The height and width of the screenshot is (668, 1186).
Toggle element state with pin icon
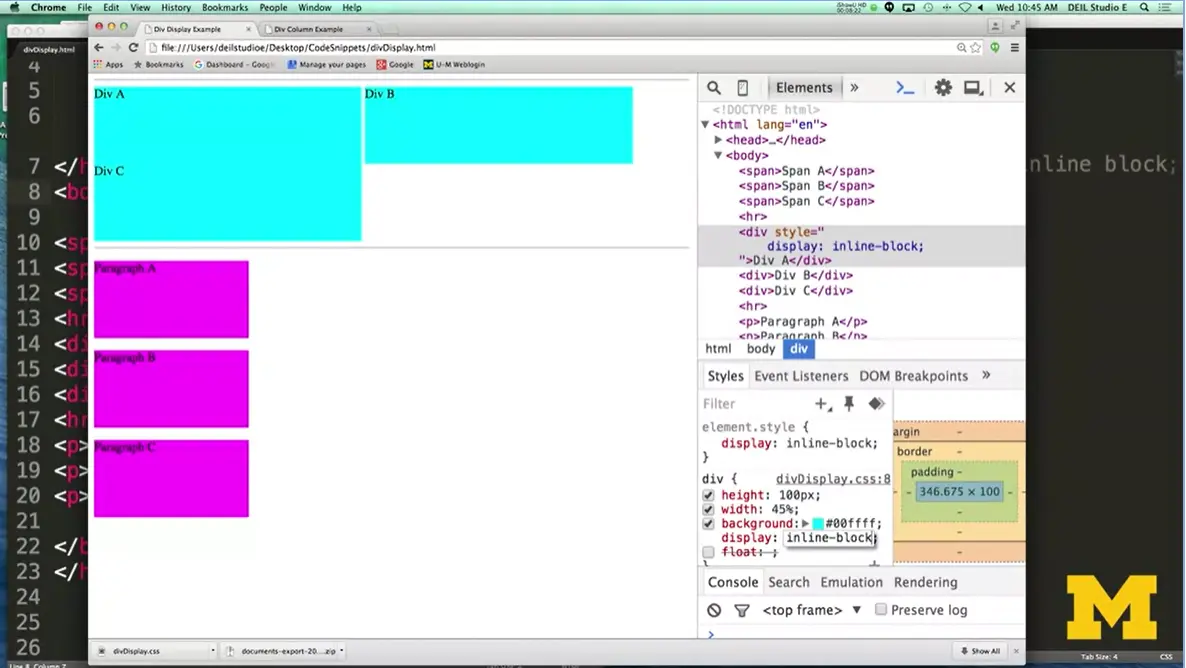tap(848, 403)
